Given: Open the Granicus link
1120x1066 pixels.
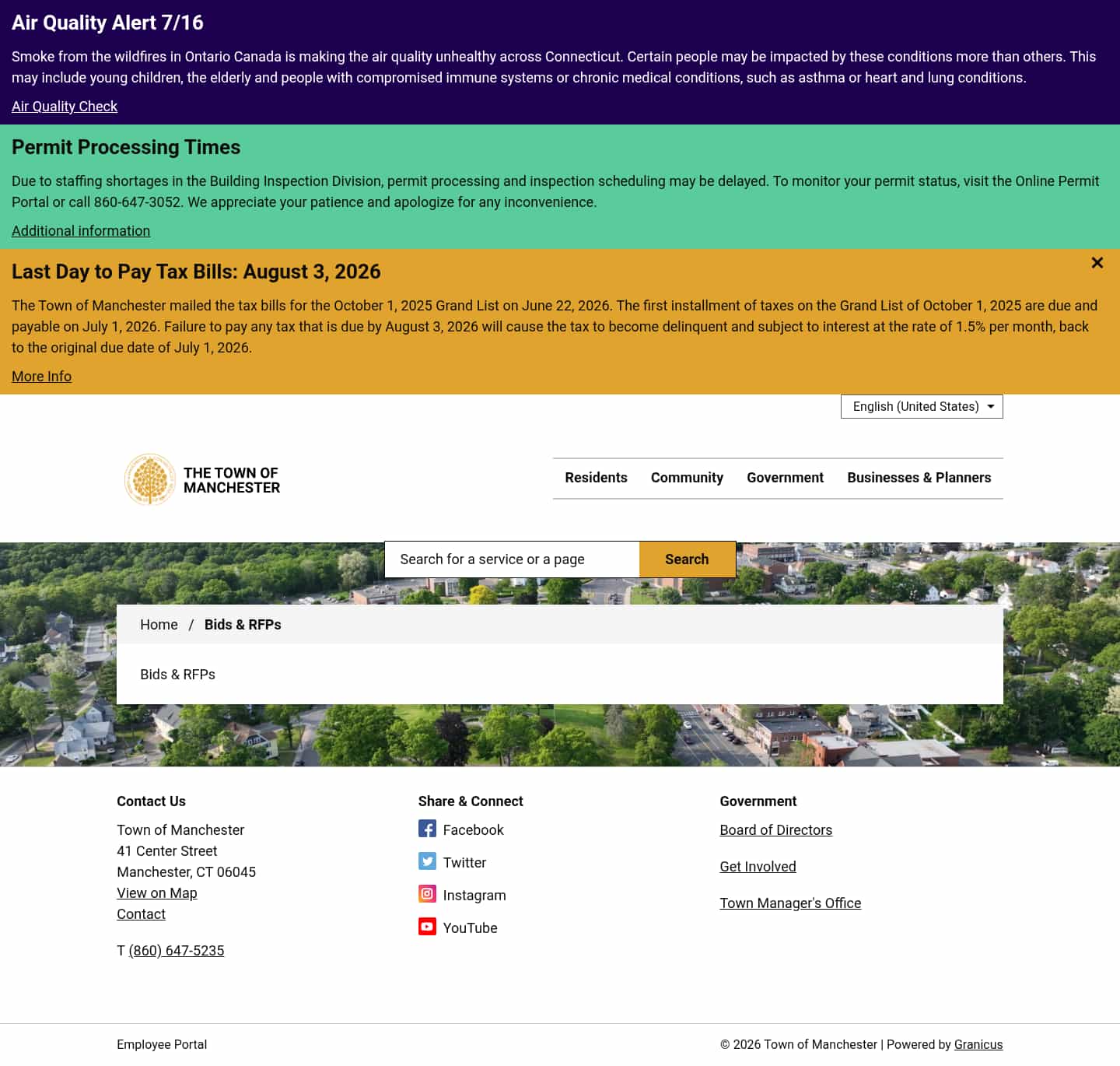Looking at the screenshot, I should [x=978, y=1044].
